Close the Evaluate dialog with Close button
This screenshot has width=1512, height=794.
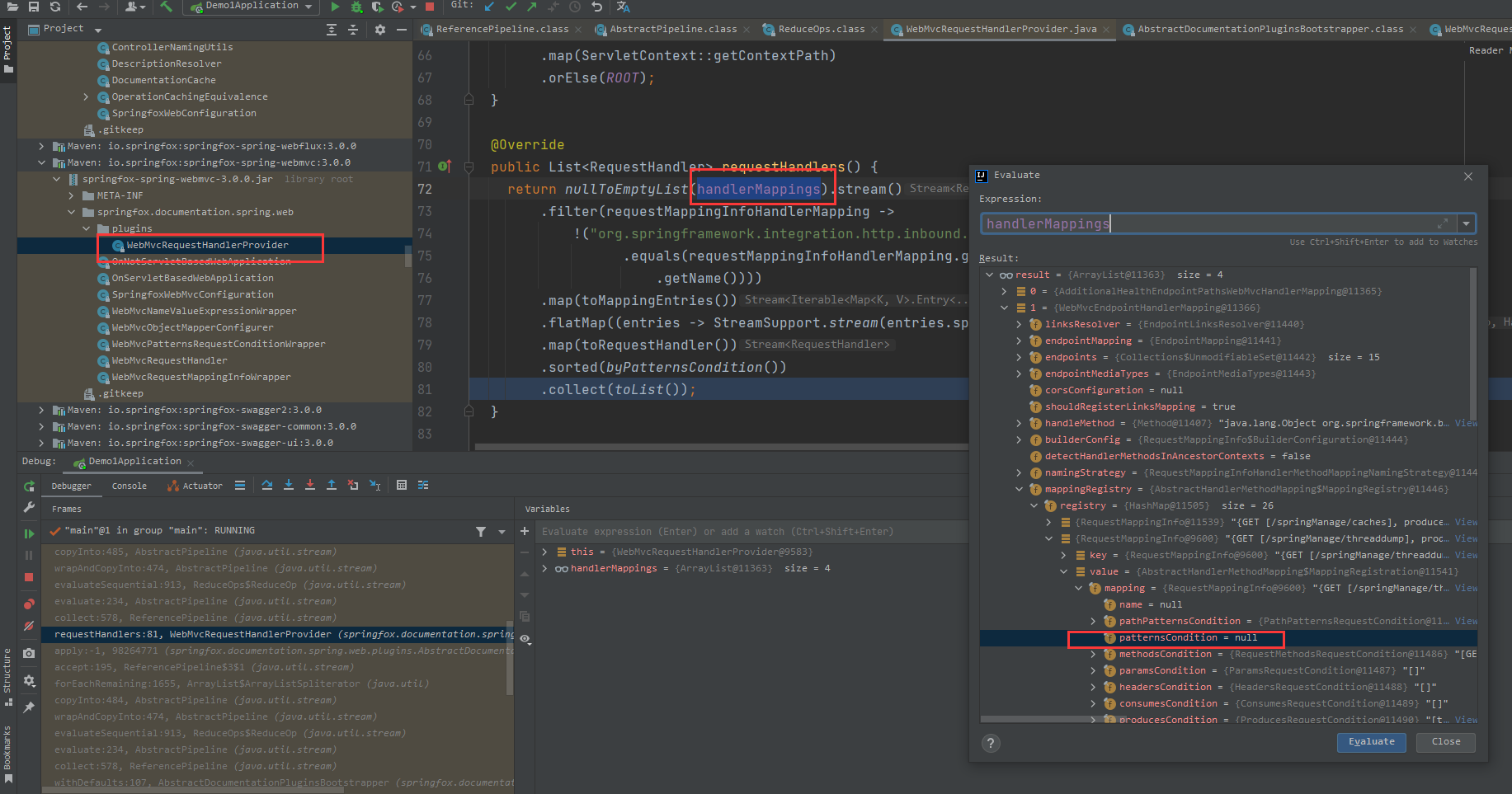coord(1445,742)
